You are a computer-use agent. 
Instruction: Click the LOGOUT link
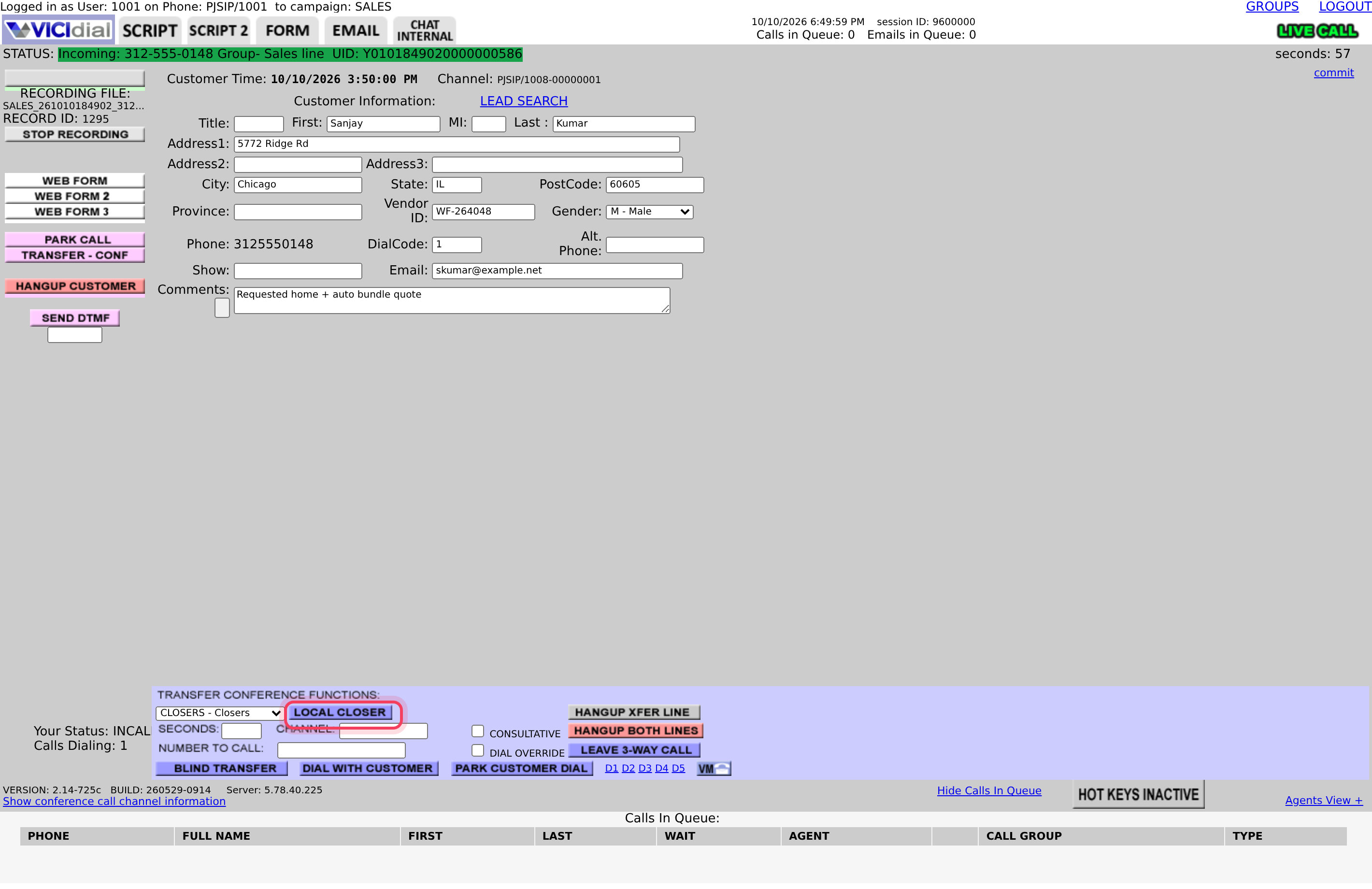[x=1345, y=7]
